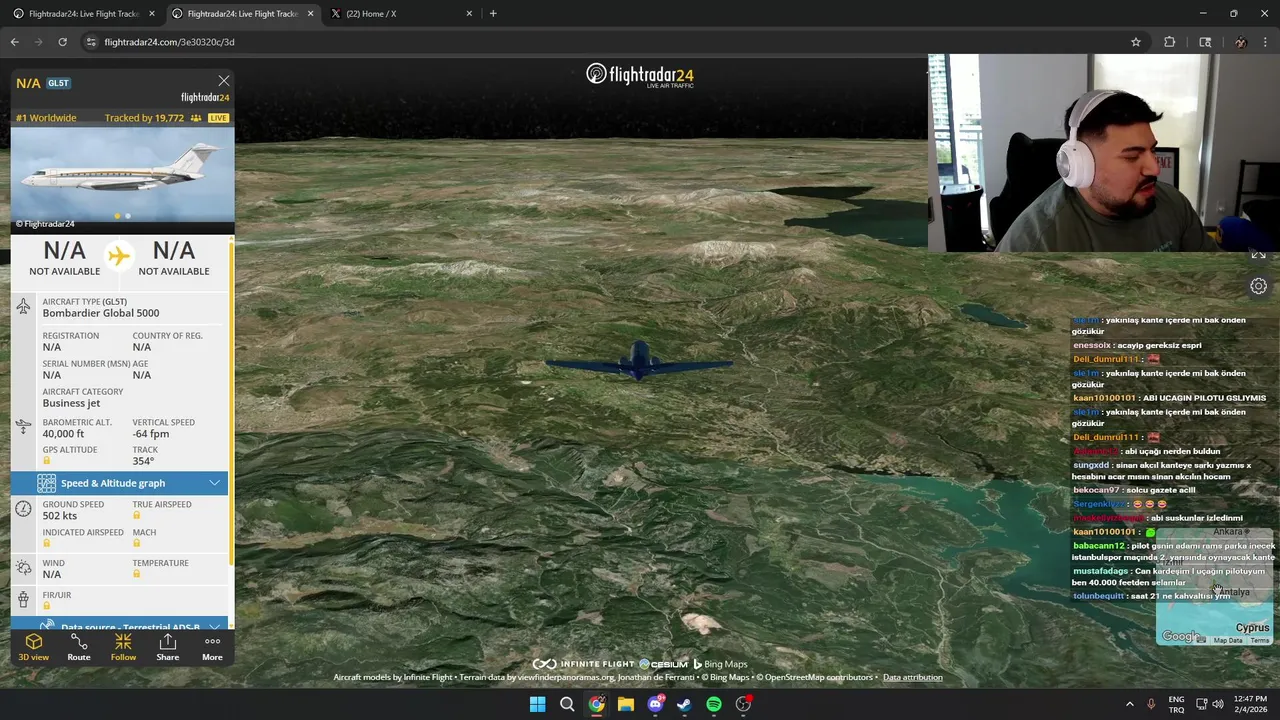
Task: Click the lock under True Airspeed
Action: pos(137,516)
